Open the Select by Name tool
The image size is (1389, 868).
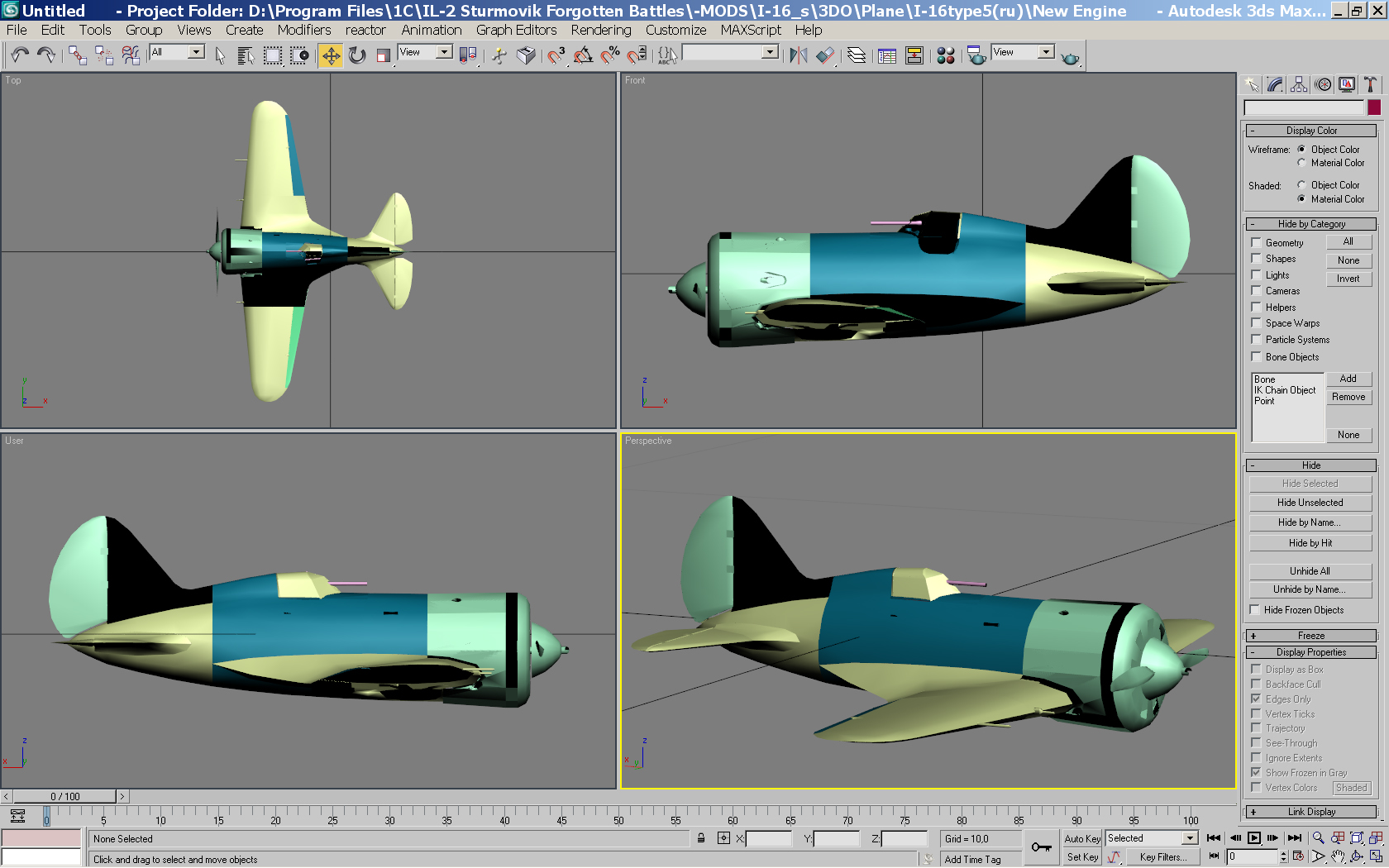pos(246,55)
